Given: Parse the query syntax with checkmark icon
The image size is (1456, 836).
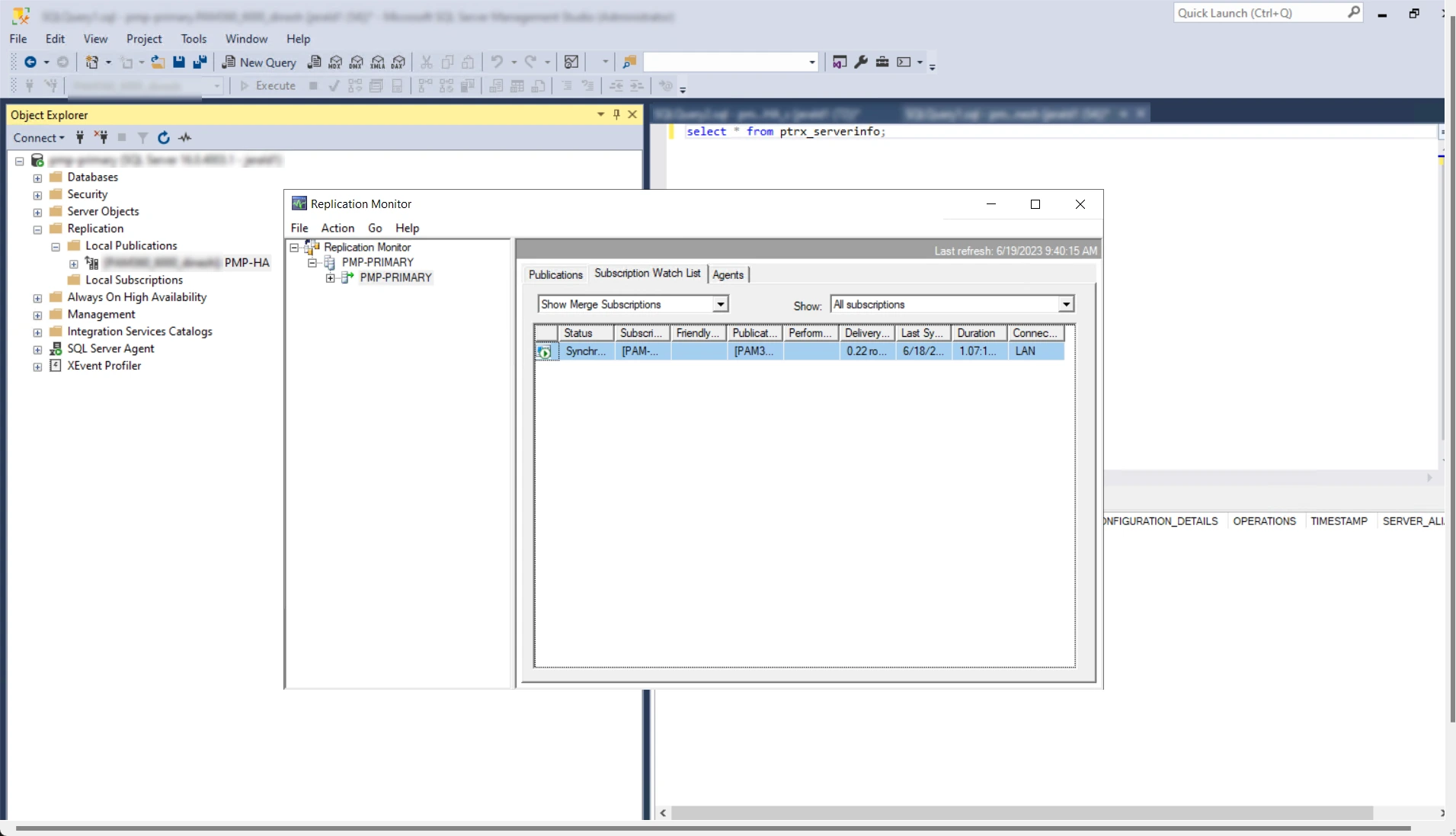Looking at the screenshot, I should coord(334,86).
